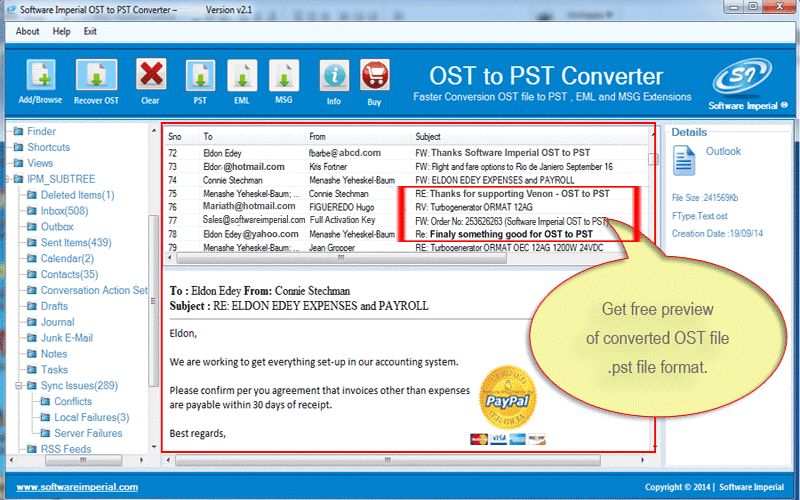Select the Views folder
The image size is (800, 500).
(40, 163)
